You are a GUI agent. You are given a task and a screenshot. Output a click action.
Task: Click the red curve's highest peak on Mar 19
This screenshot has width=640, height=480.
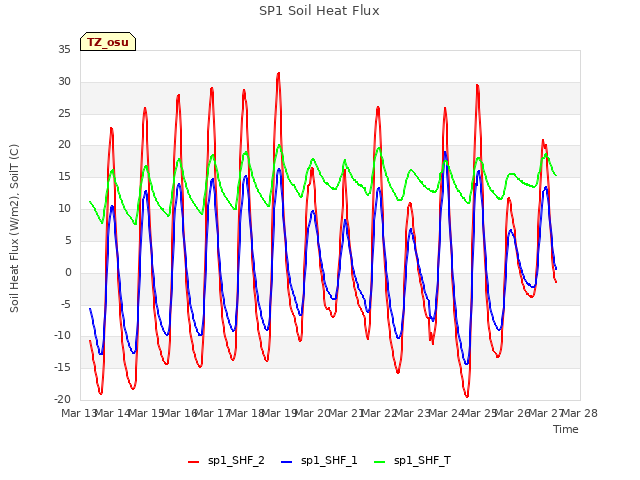(278, 73)
